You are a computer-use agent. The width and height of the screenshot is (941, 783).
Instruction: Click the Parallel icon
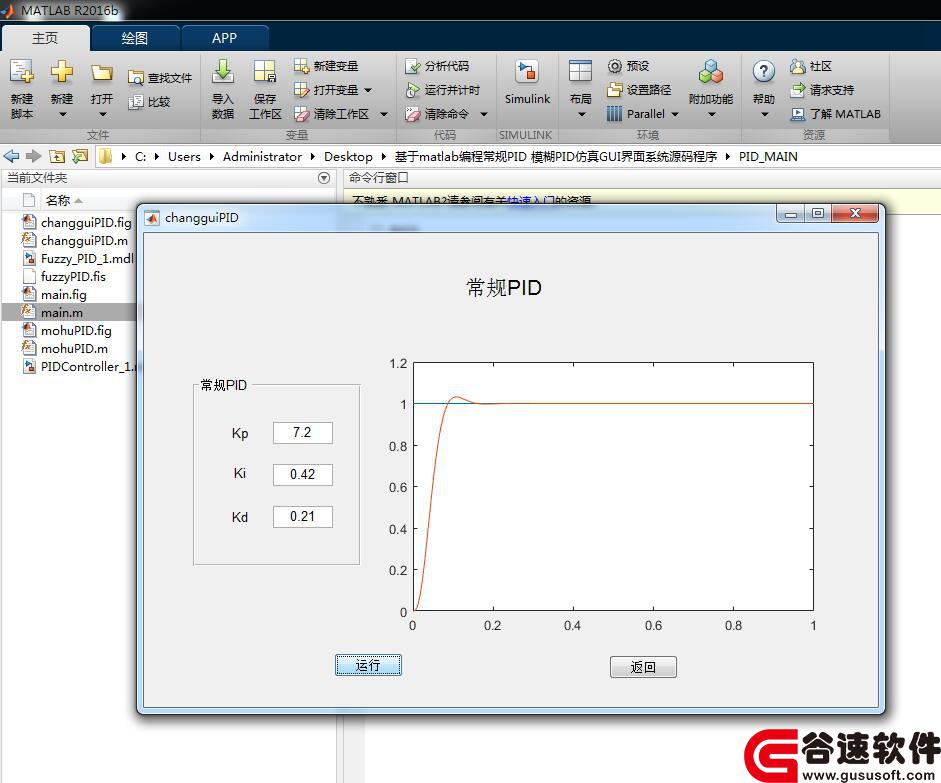click(615, 114)
